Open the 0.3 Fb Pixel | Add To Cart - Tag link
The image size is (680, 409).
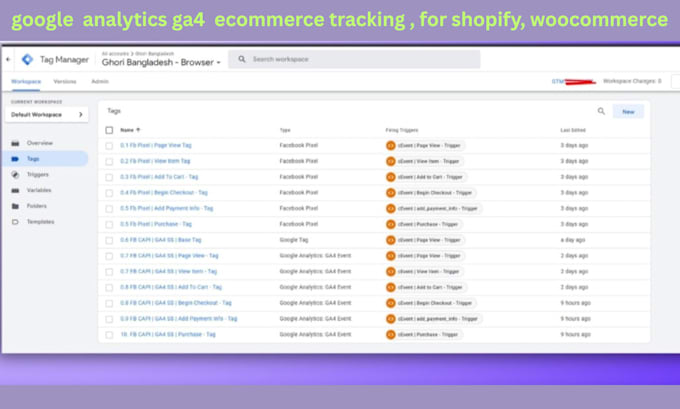(x=159, y=177)
